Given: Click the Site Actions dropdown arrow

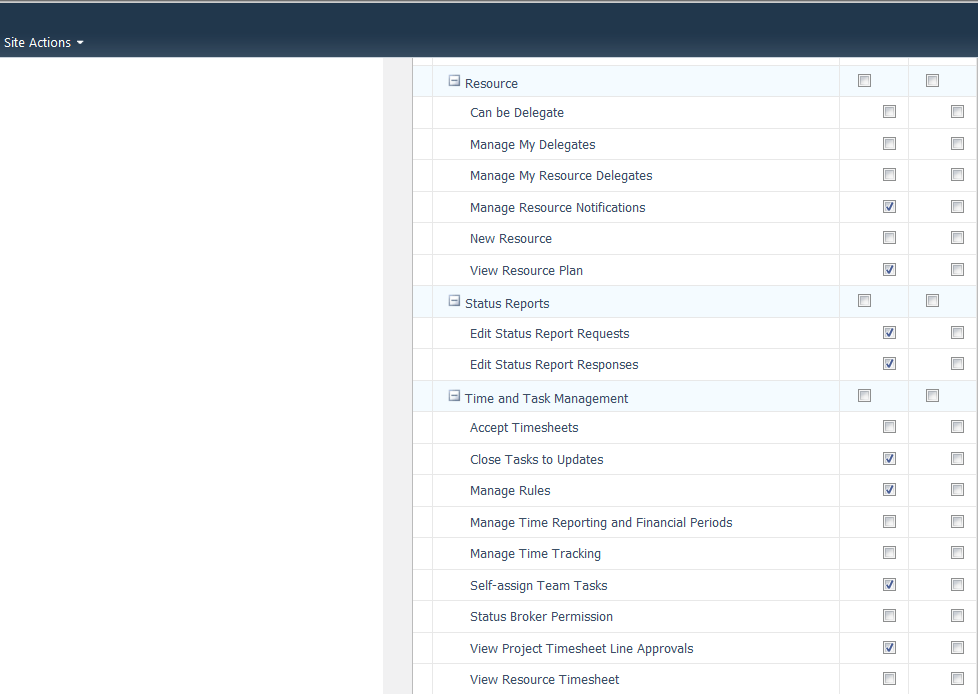Looking at the screenshot, I should [80, 43].
